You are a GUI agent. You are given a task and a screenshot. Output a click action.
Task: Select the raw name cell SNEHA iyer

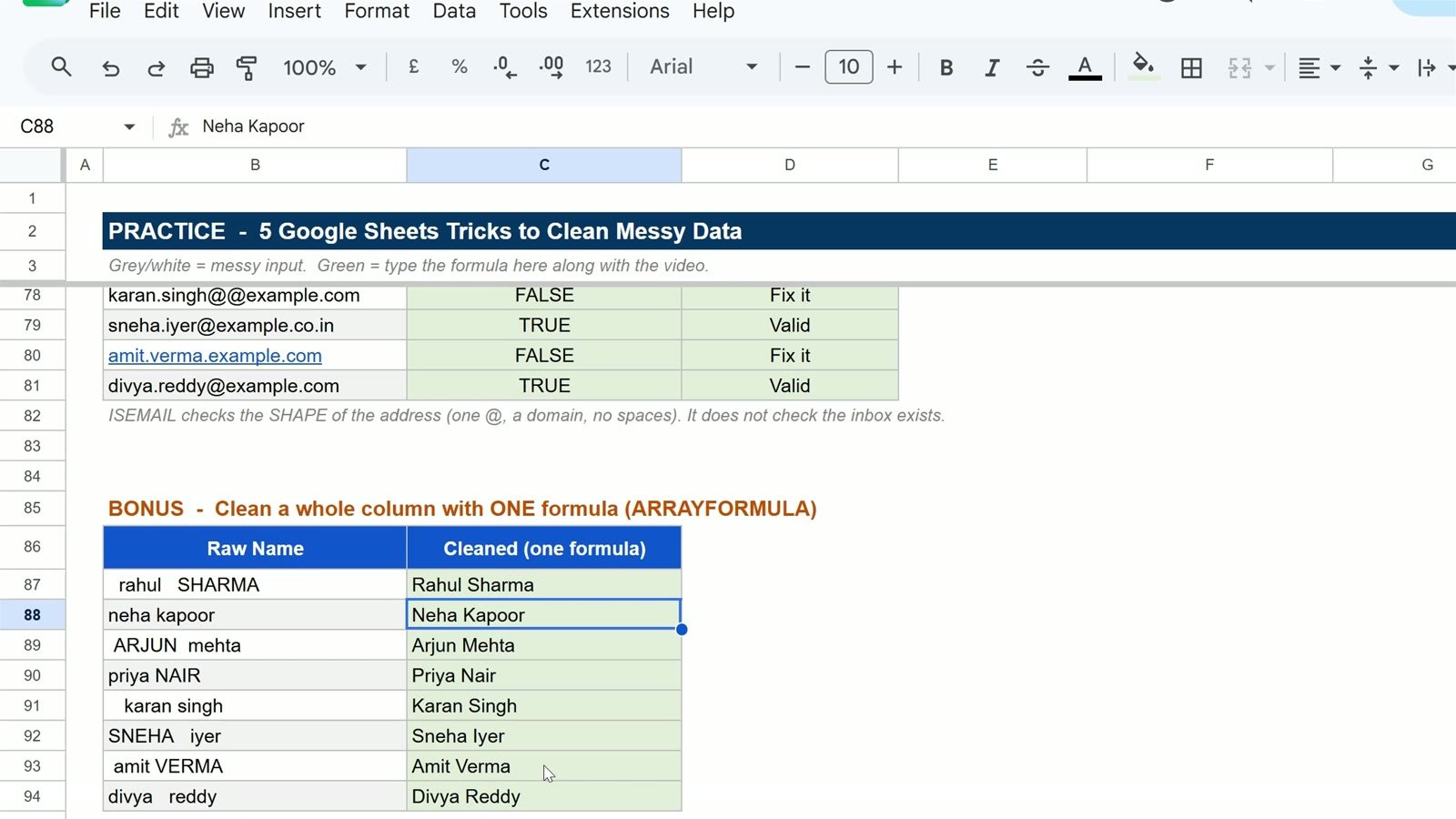255,736
